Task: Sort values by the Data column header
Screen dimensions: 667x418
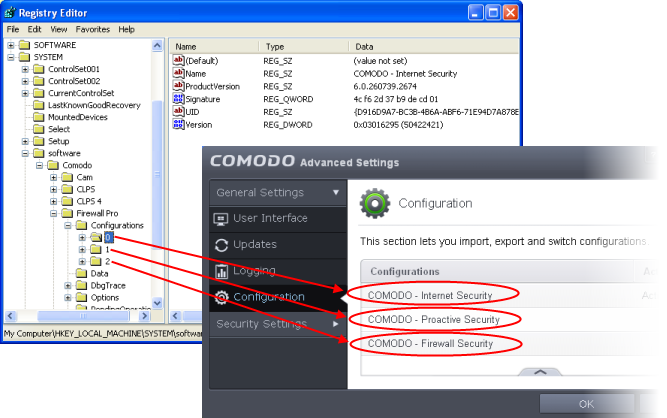Action: click(x=434, y=46)
